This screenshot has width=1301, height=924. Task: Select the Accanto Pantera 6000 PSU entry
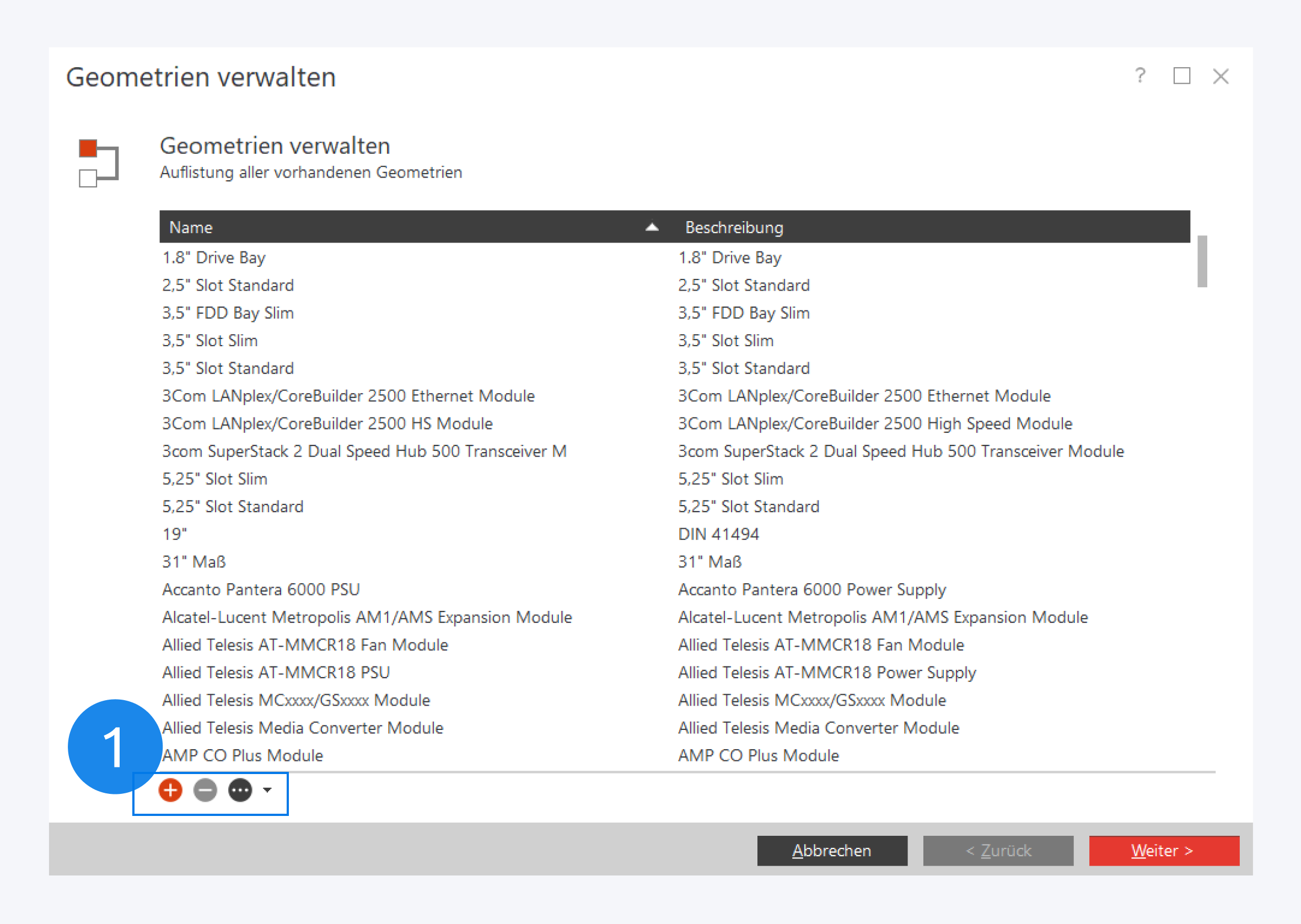[x=261, y=589]
